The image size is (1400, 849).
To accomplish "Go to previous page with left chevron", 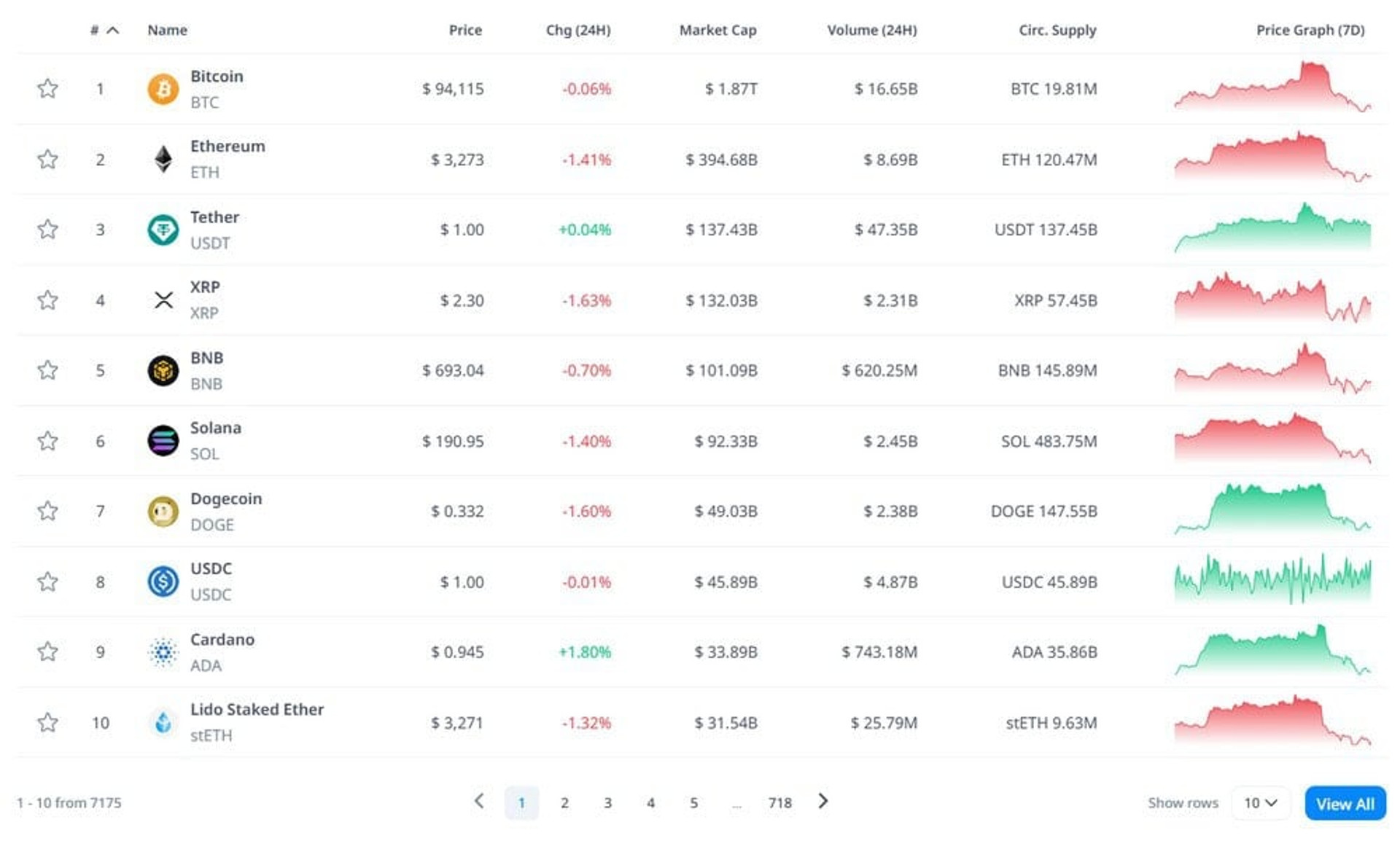I will pos(479,801).
